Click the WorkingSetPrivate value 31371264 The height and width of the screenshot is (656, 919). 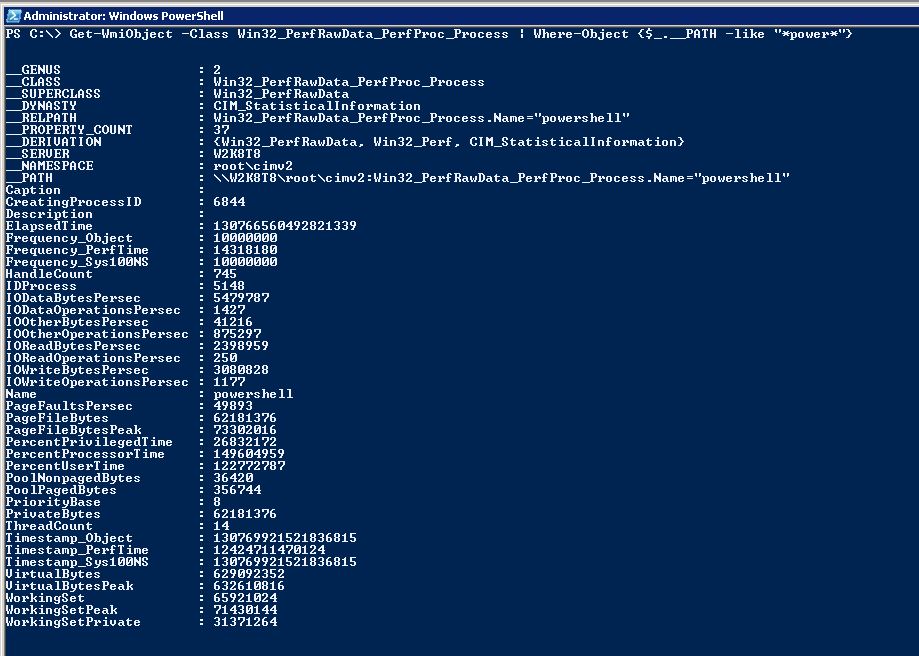tap(245, 622)
